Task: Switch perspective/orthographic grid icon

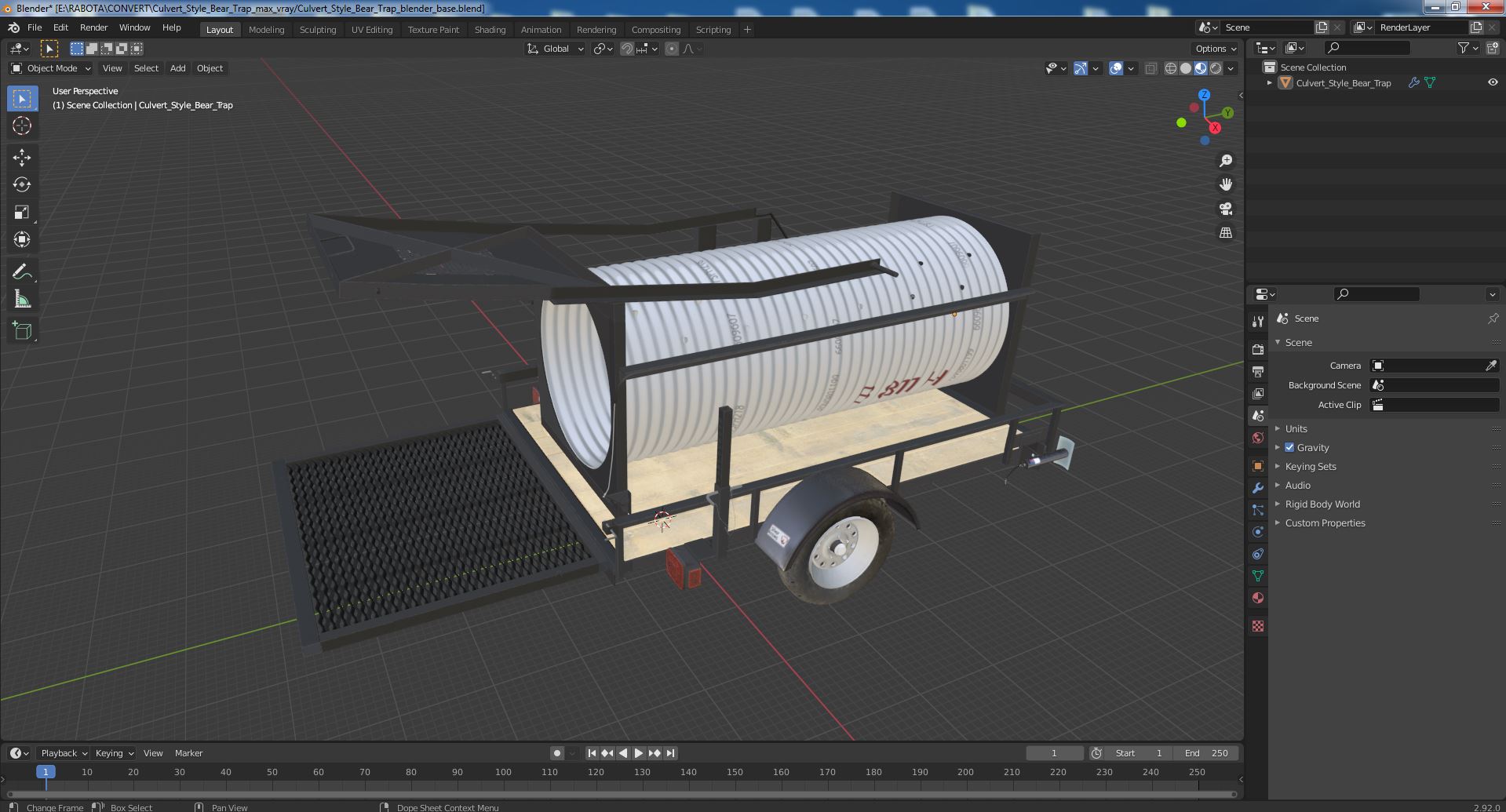Action: [1225, 232]
